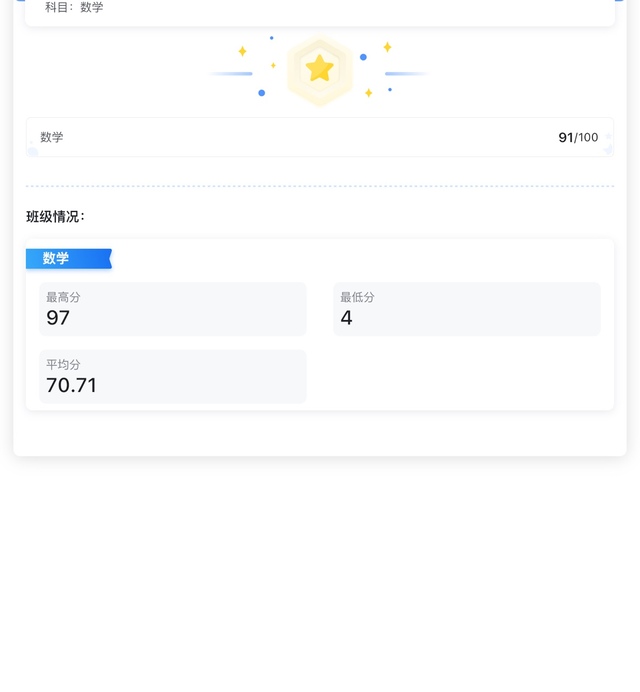This screenshot has width=640, height=692.
Task: Click the large yellow sparkle left of badge
Action: [x=242, y=51]
